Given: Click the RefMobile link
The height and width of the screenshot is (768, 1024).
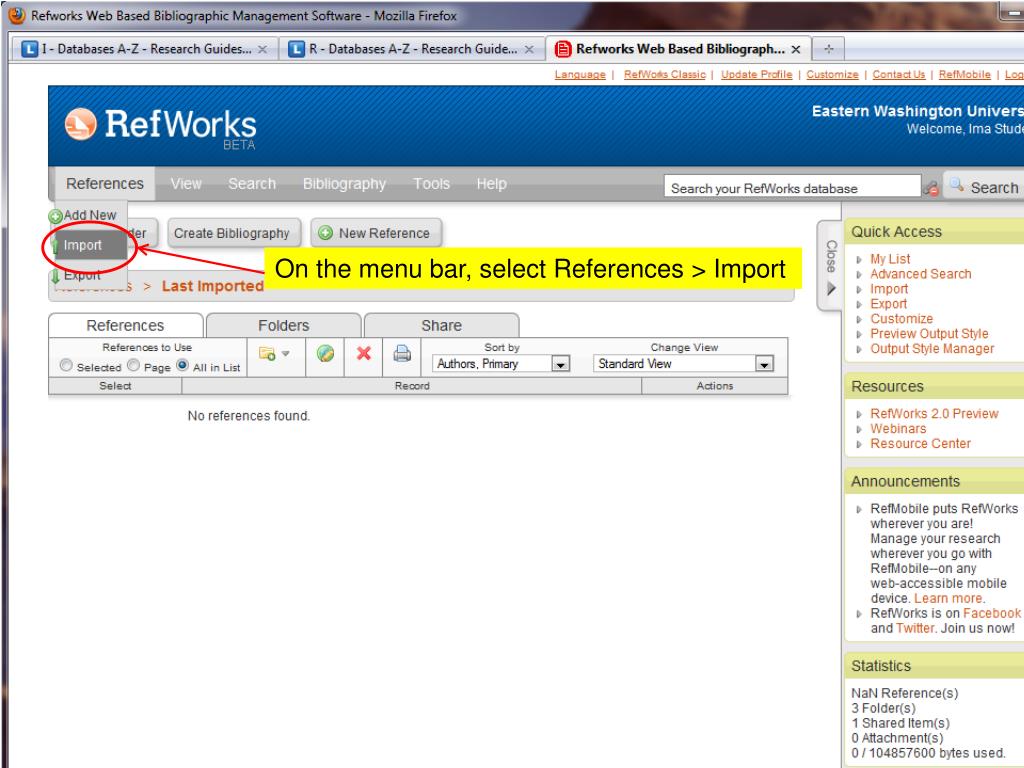Looking at the screenshot, I should point(965,74).
